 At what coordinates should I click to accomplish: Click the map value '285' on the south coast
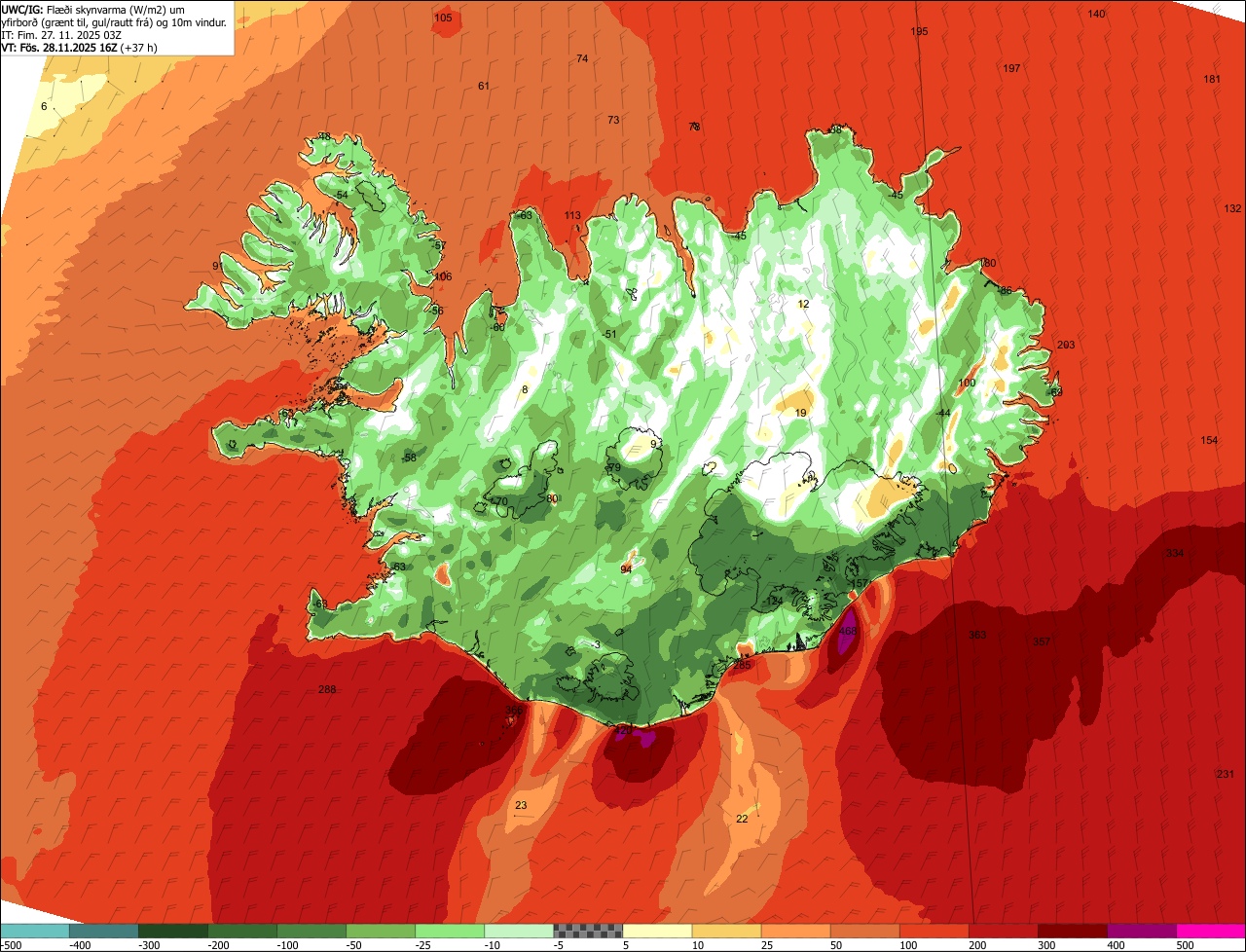[742, 665]
